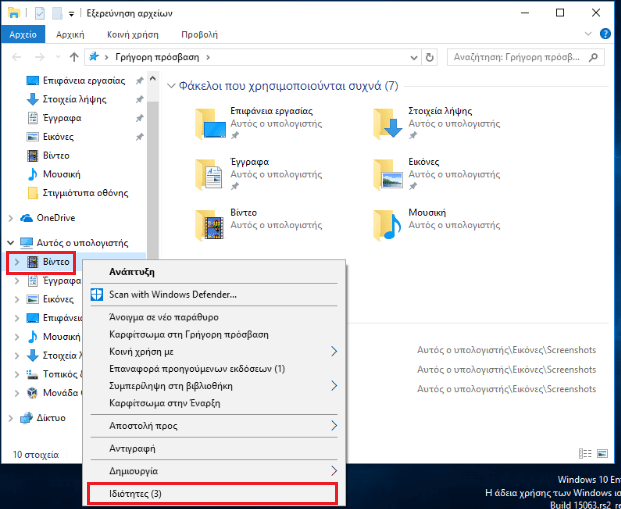Viewport: 621px width, 509px height.
Task: Click the New folder quick access toolbar icon
Action: (x=57, y=14)
